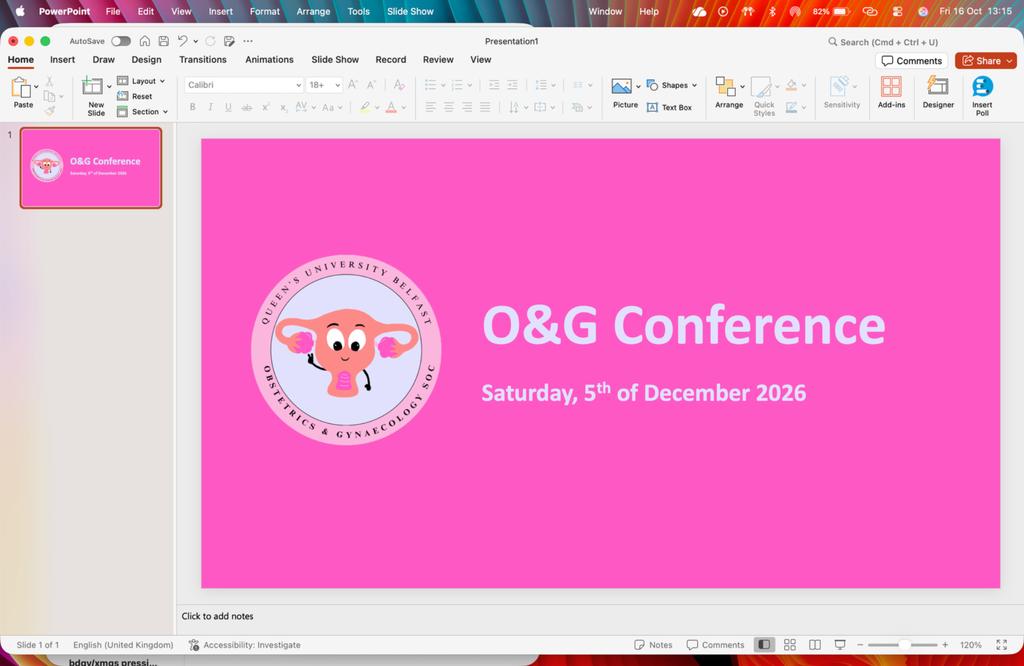
Task: Open the Designer pane icon
Action: click(938, 86)
